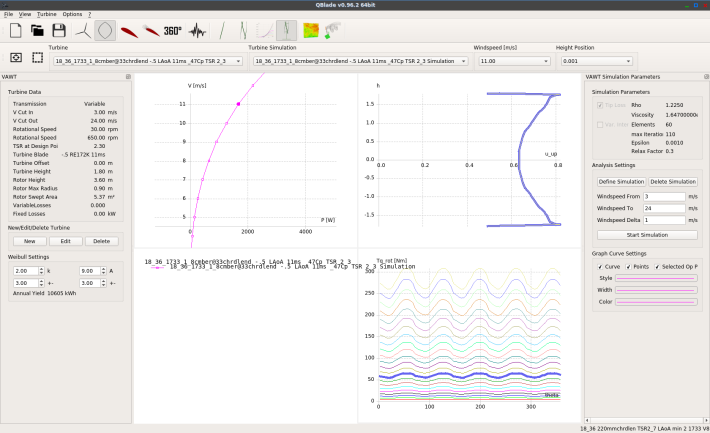
Task: Click the highlighted 11 m/s power curve point
Action: tap(238, 104)
